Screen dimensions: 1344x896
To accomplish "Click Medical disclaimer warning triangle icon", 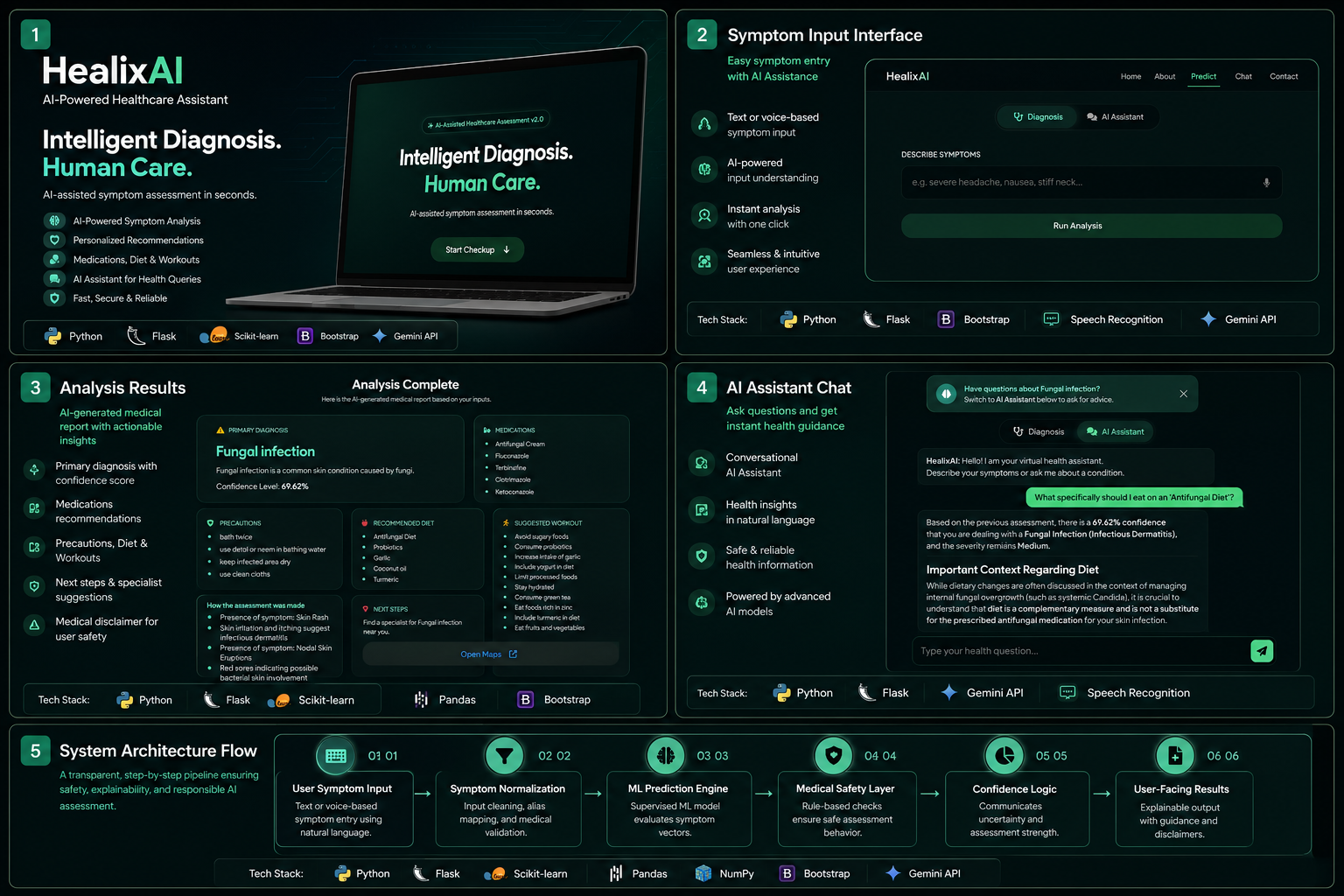I will tap(34, 625).
